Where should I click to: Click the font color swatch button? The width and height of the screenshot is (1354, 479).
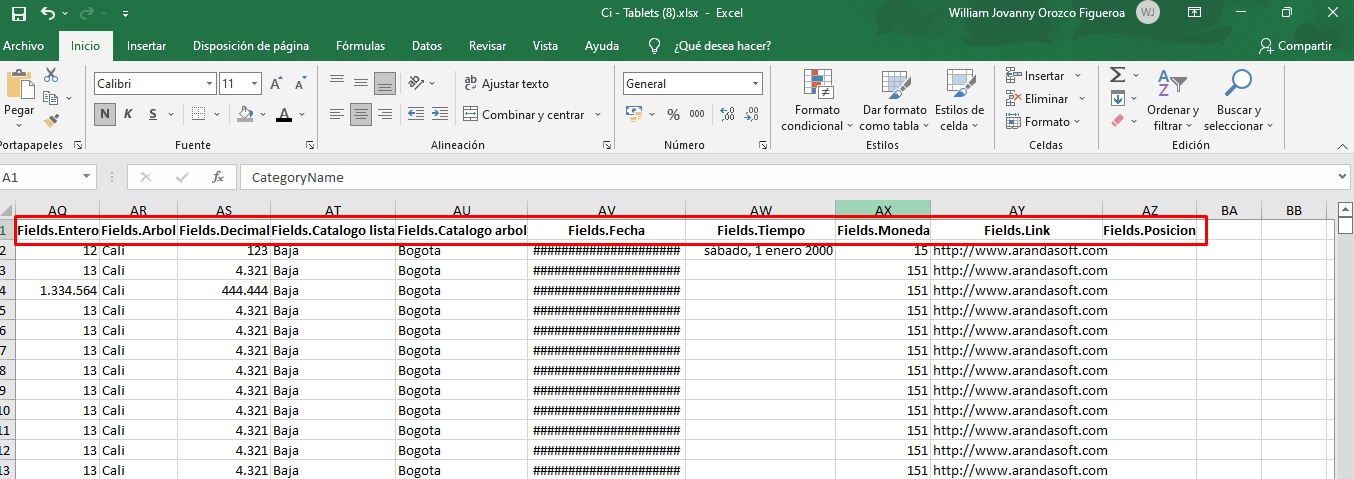coord(284,114)
